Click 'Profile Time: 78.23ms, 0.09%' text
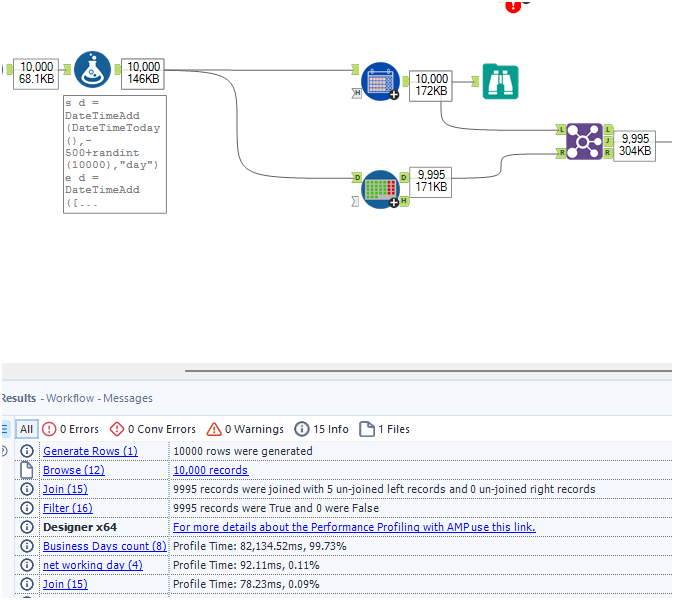 click(x=246, y=584)
